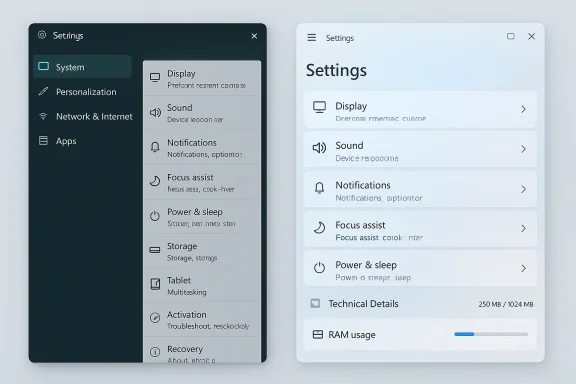Open the hamburger menu in light window

coord(312,37)
